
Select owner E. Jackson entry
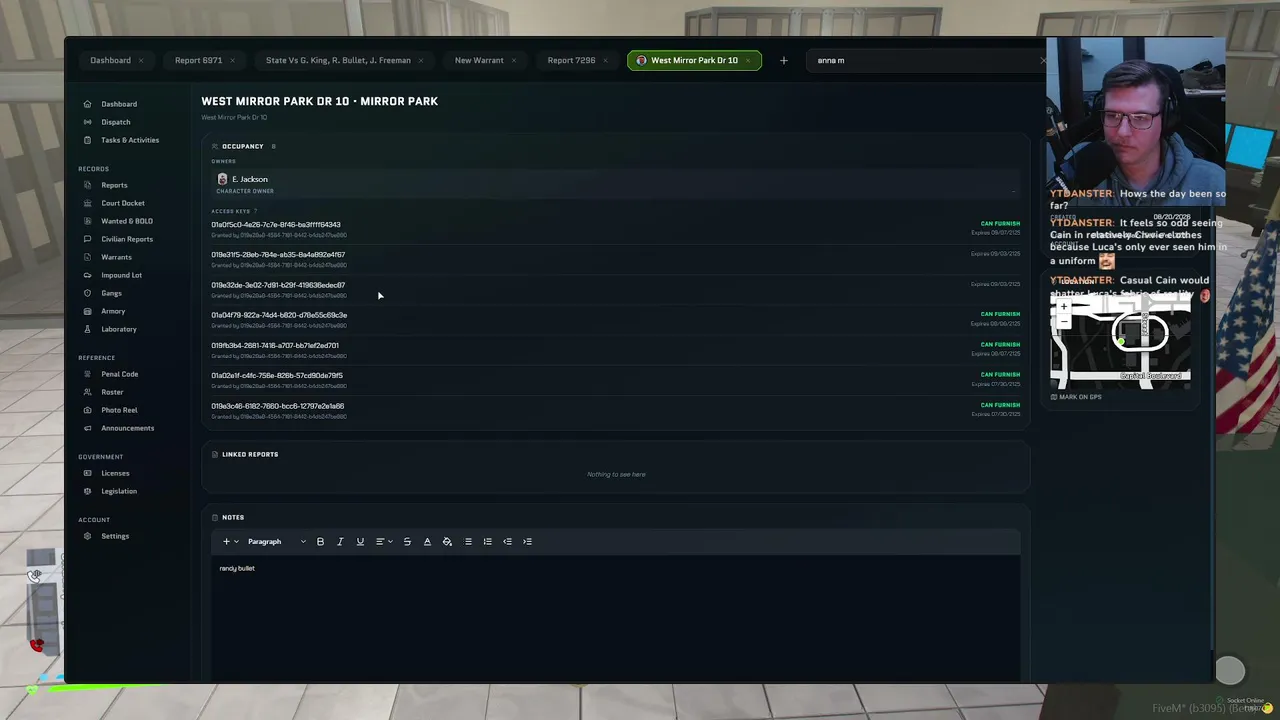tap(616, 183)
